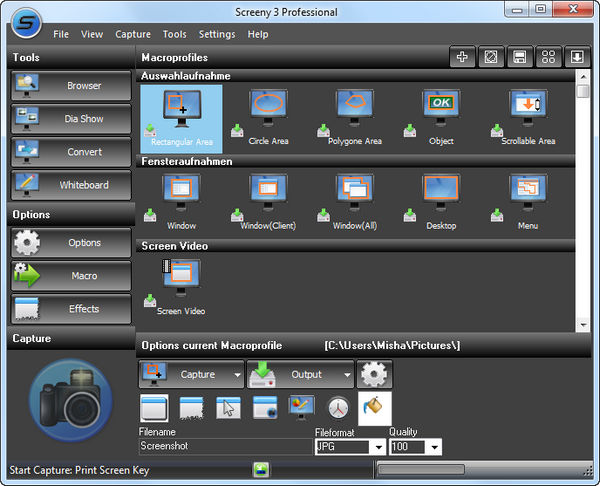600x486 pixels.
Task: Choose the Polygone Area capture profile
Action: click(x=354, y=117)
